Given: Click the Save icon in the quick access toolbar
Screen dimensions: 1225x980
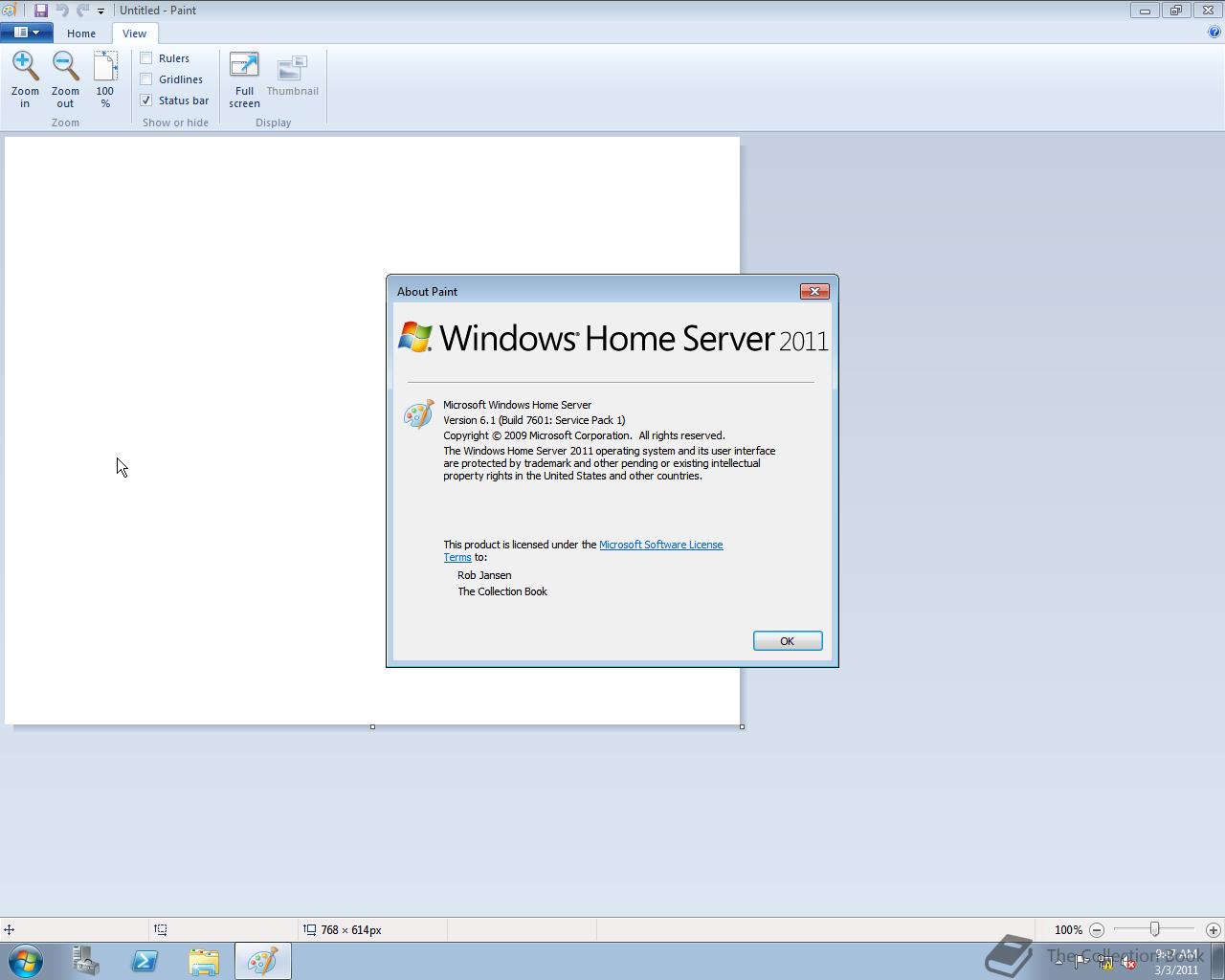Looking at the screenshot, I should click(x=41, y=11).
